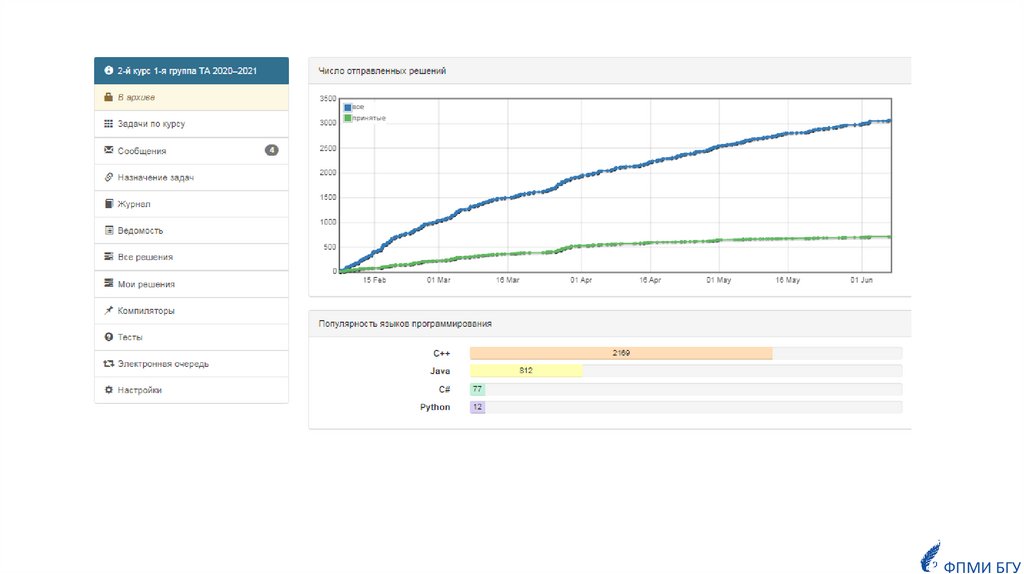This screenshot has width=1024, height=574.
Task: Click the envelope icon for Сообщения
Action: (108, 151)
